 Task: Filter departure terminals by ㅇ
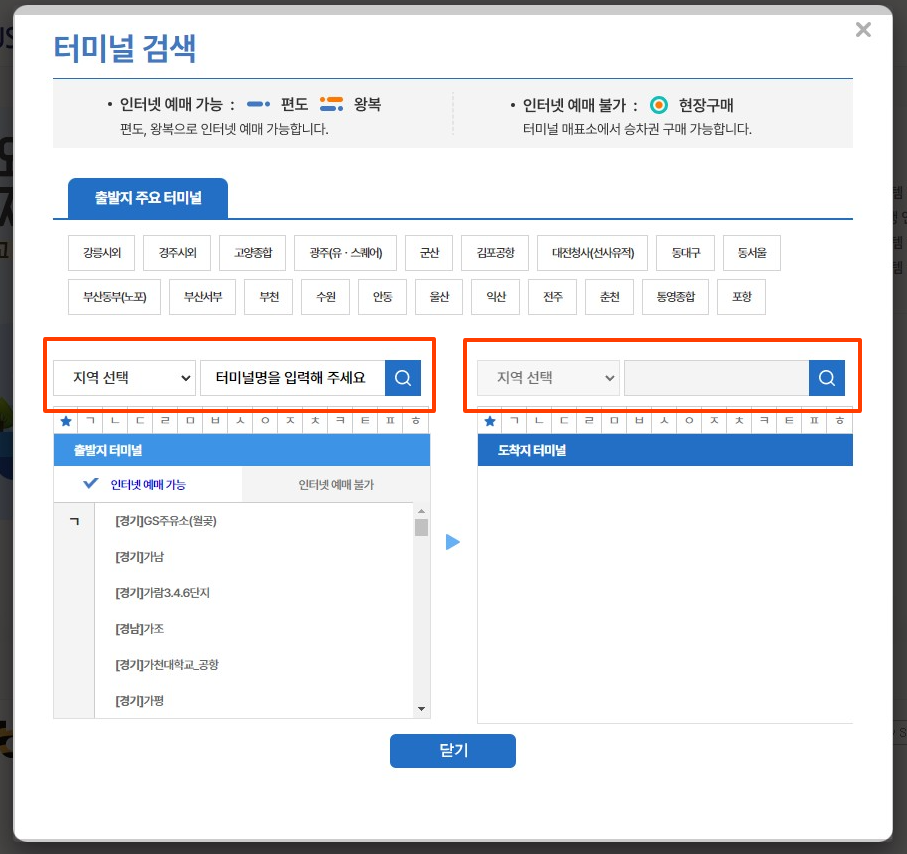tap(265, 421)
